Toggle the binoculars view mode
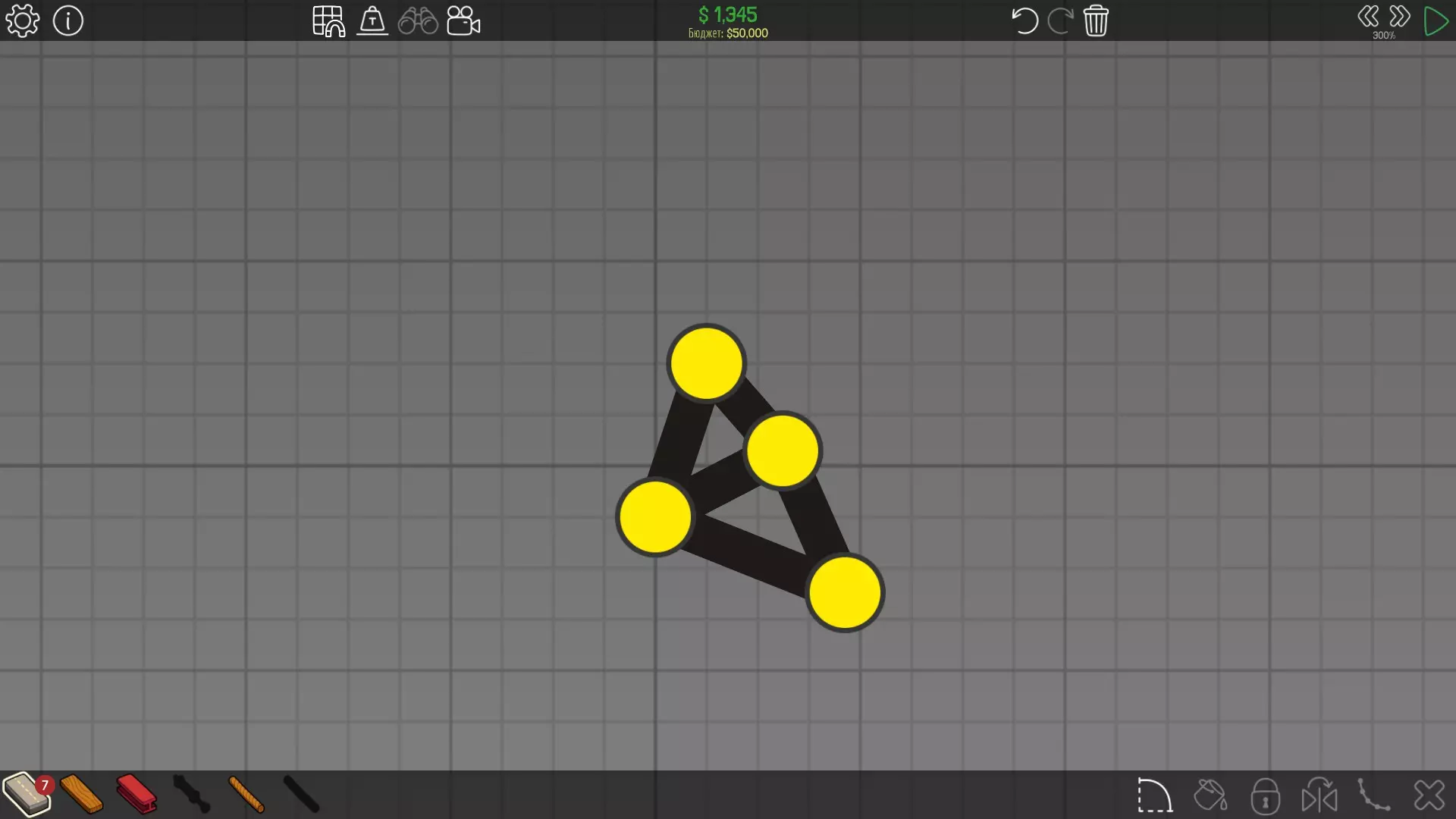Viewport: 1456px width, 819px height. pyautogui.click(x=418, y=20)
